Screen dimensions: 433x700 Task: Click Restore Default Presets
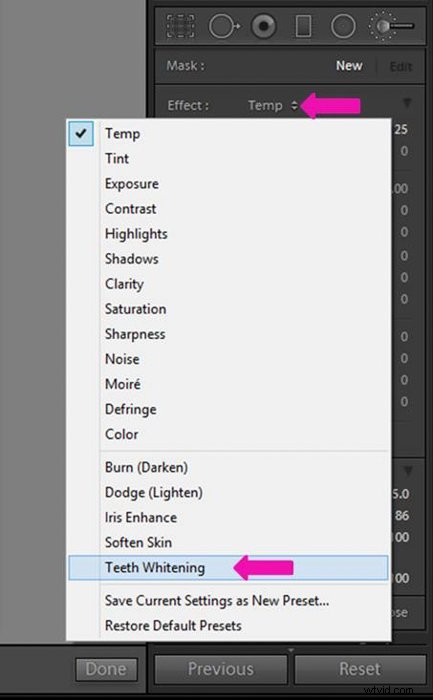coord(173,626)
